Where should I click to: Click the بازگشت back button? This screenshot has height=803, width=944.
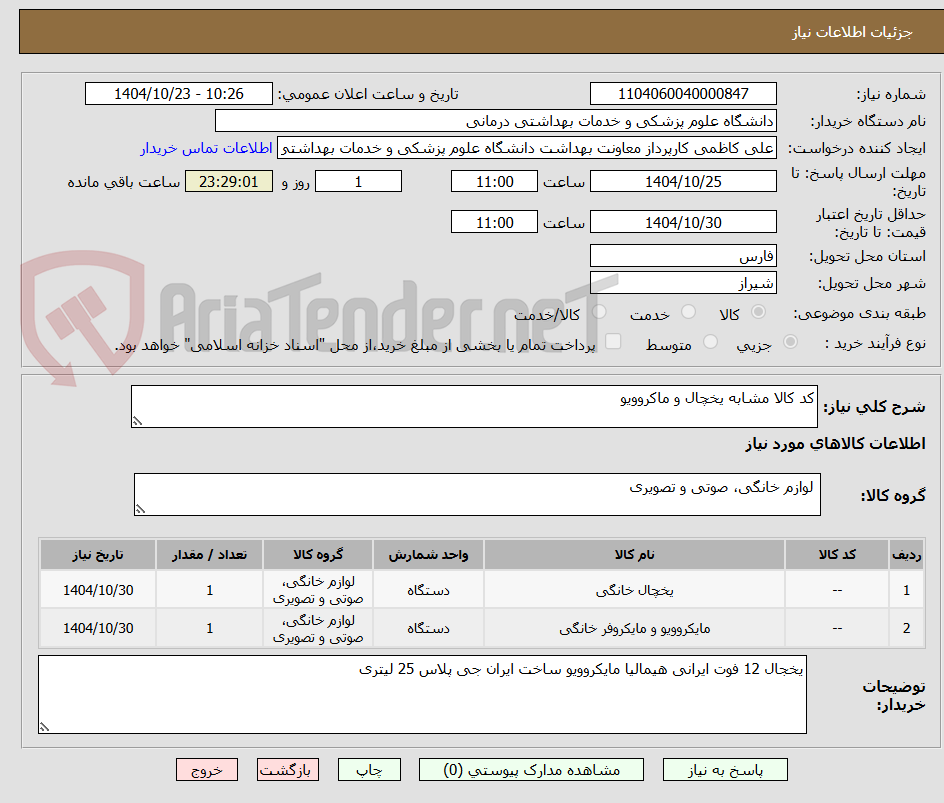(x=287, y=769)
